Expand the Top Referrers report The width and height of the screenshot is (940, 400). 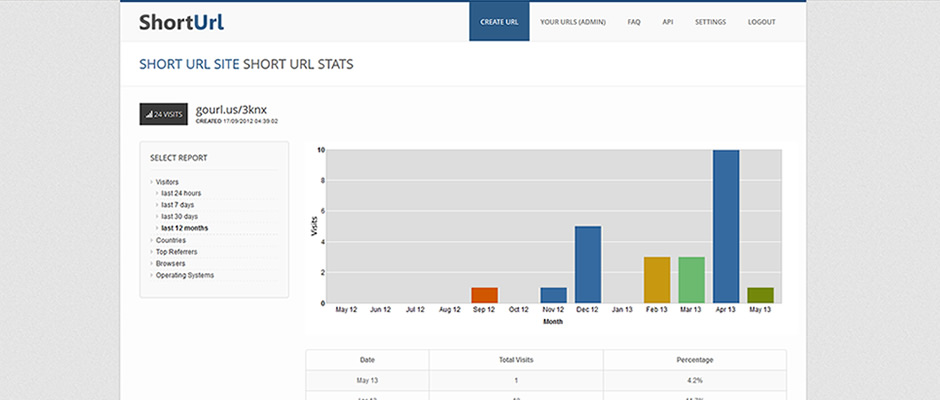(175, 252)
